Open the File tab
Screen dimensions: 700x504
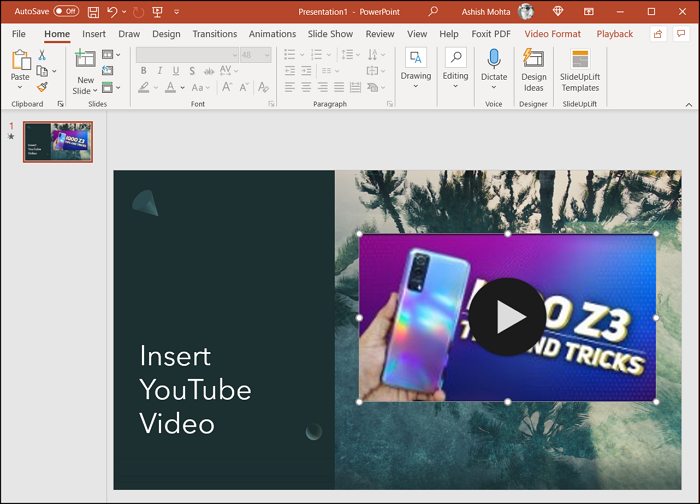pos(19,34)
